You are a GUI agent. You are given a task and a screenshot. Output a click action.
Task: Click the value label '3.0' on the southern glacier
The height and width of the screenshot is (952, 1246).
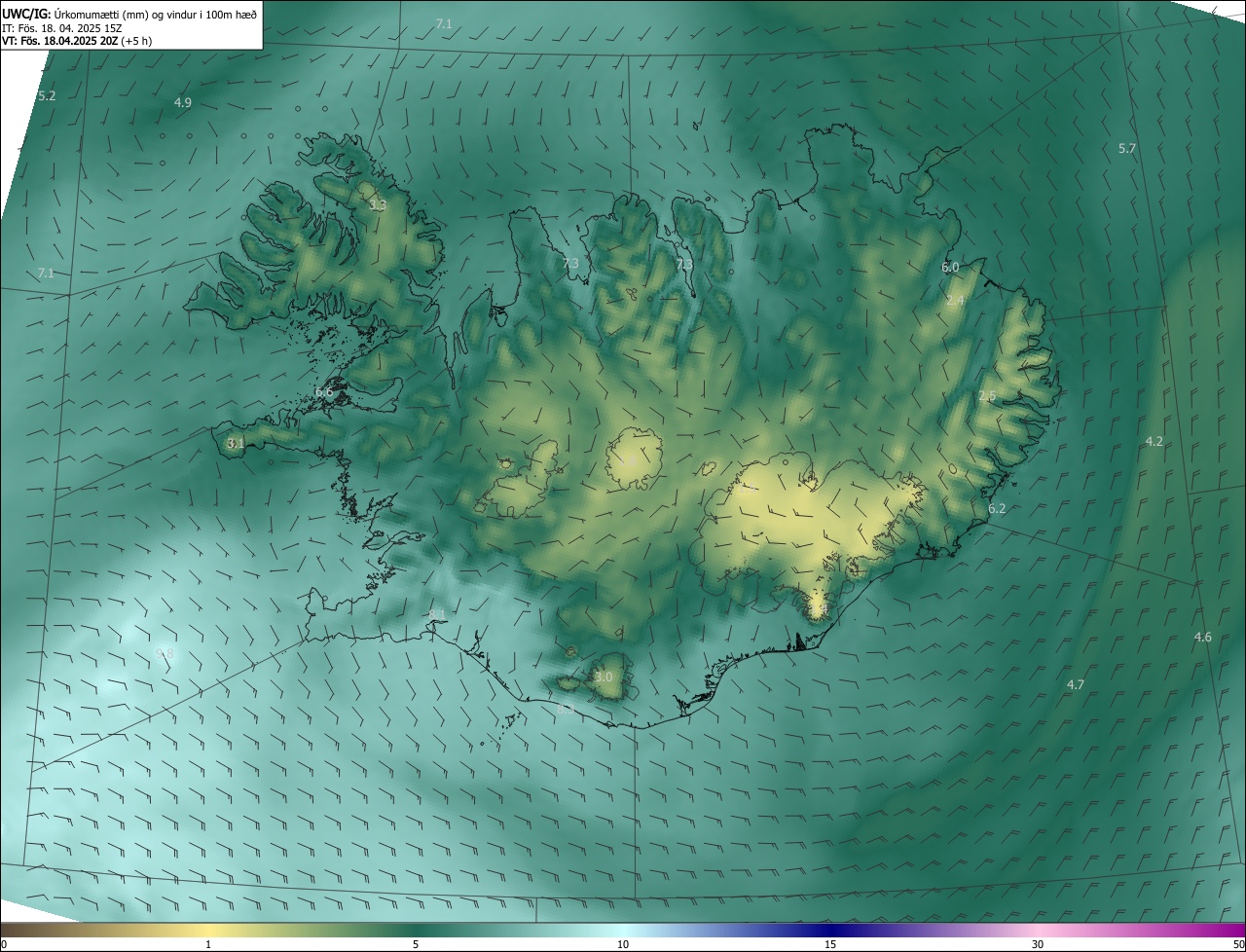pyautogui.click(x=604, y=677)
